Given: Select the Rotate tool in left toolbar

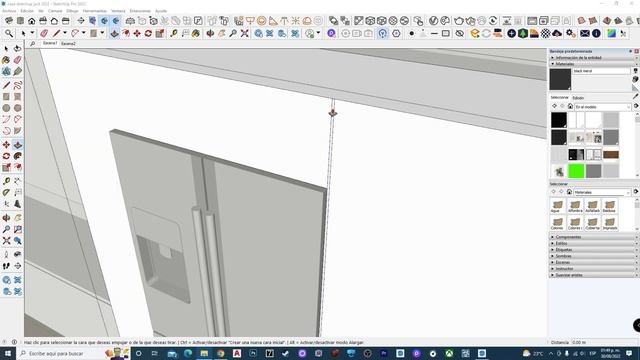Looking at the screenshot, I should (x=6, y=156).
